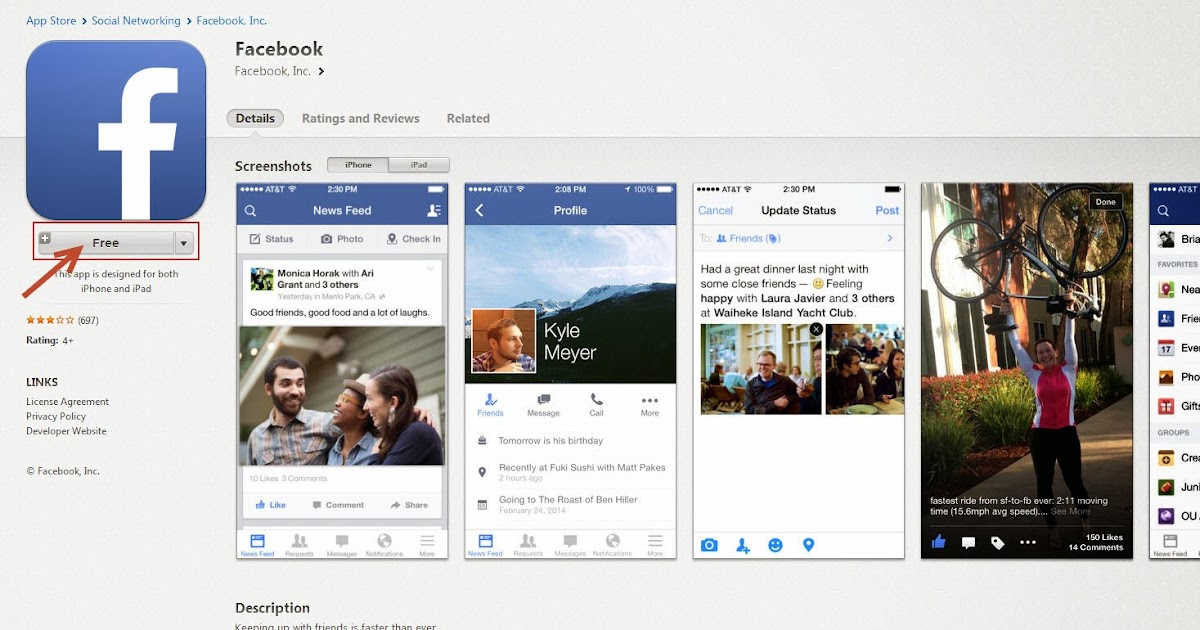Viewport: 1200px width, 630px height.
Task: Show iPad screenshots
Action: coord(419,165)
